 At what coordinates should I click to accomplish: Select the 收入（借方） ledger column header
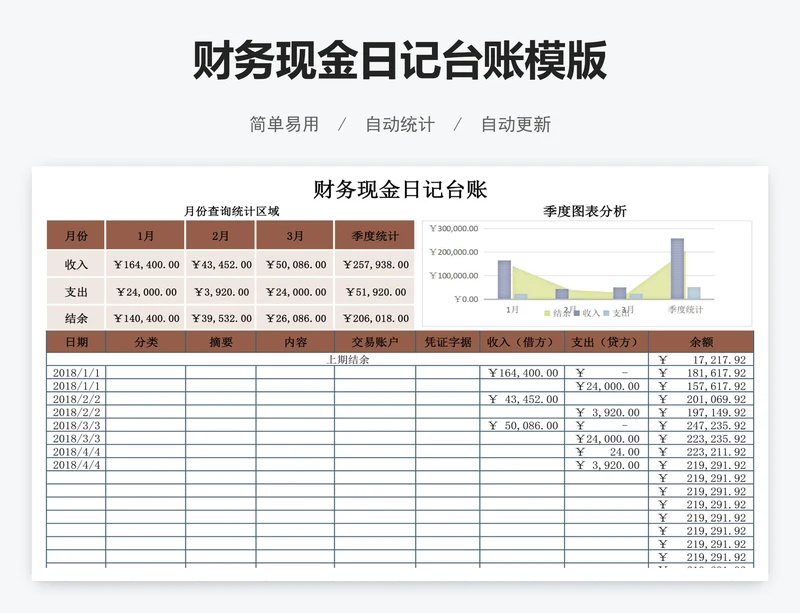point(522,341)
